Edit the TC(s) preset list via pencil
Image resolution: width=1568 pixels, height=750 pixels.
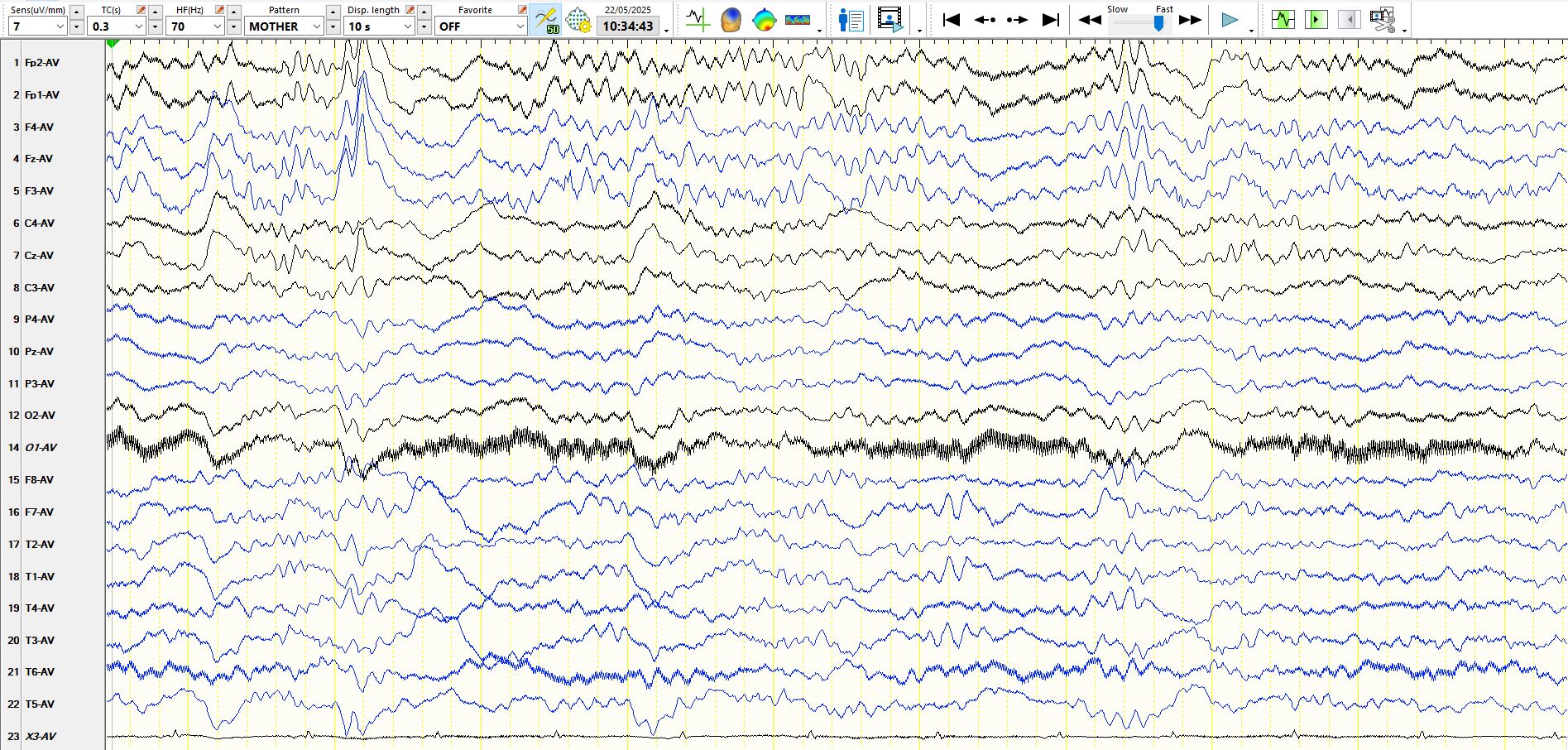tap(141, 10)
